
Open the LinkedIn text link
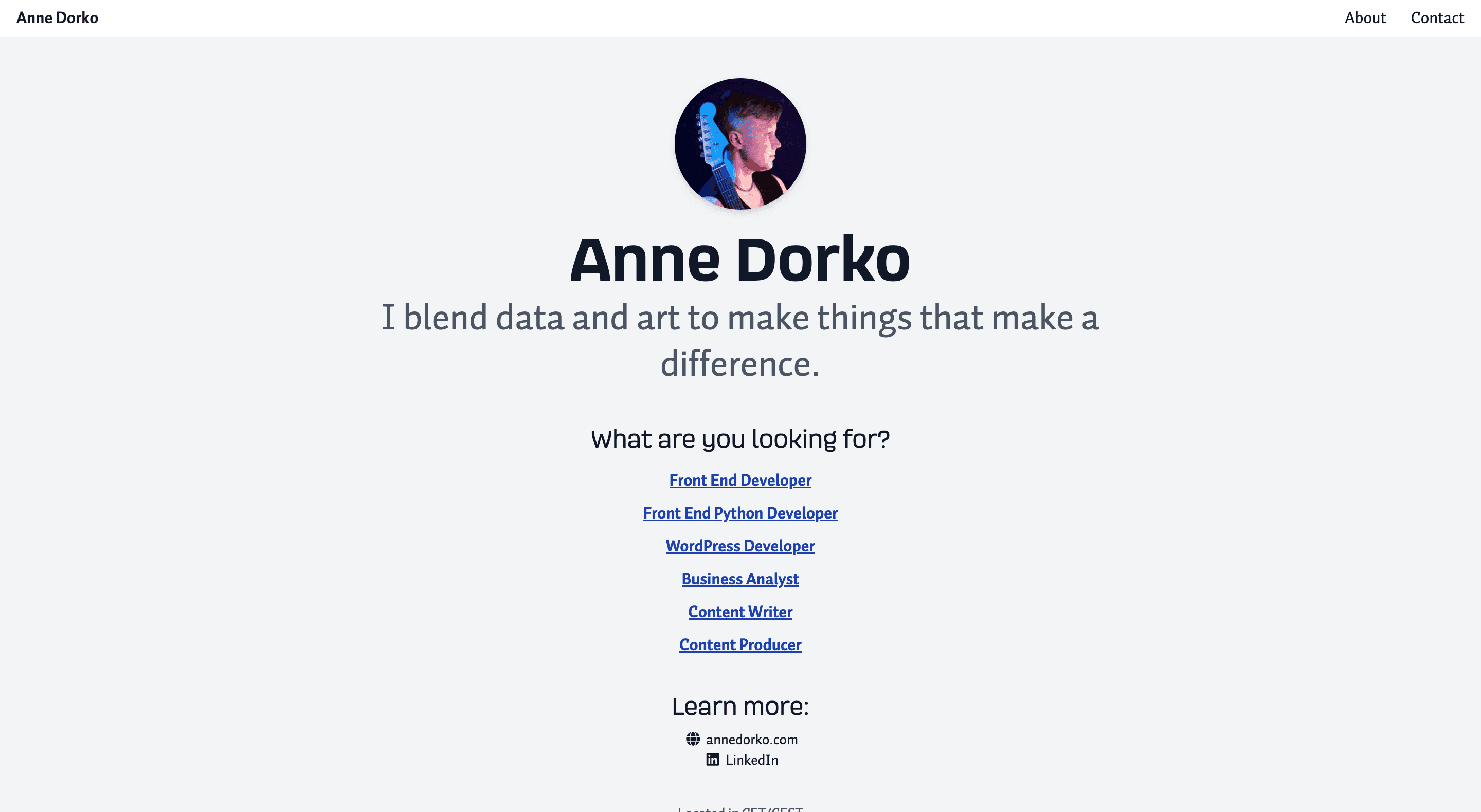(x=751, y=760)
